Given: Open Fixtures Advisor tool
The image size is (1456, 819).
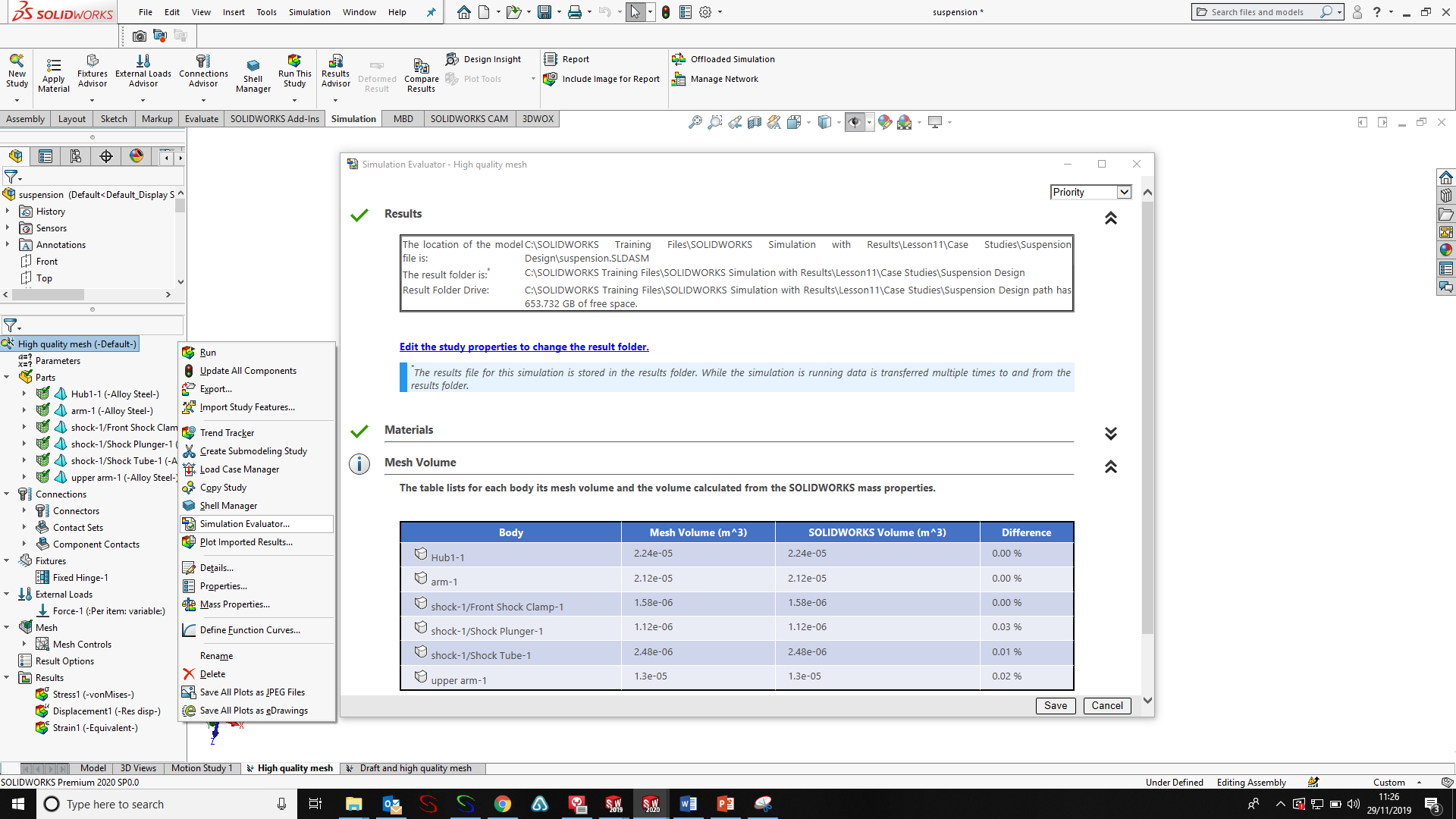Looking at the screenshot, I should point(92,72).
